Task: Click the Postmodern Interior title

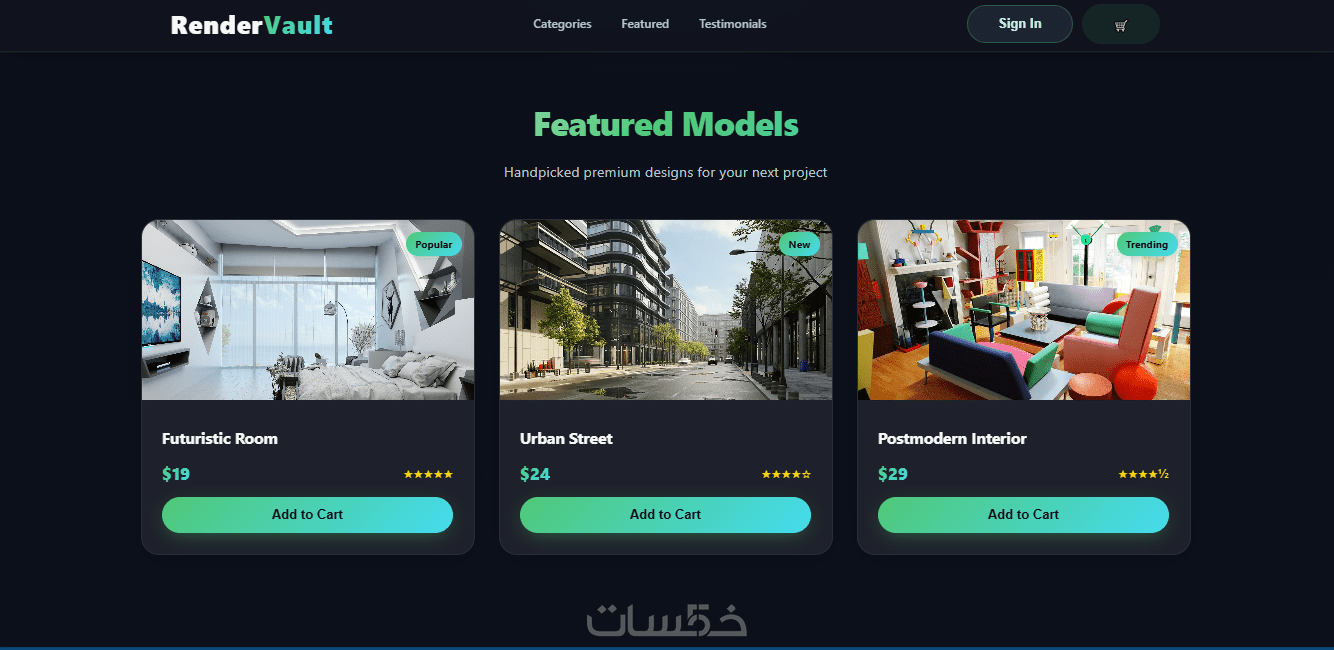Action: 952,438
